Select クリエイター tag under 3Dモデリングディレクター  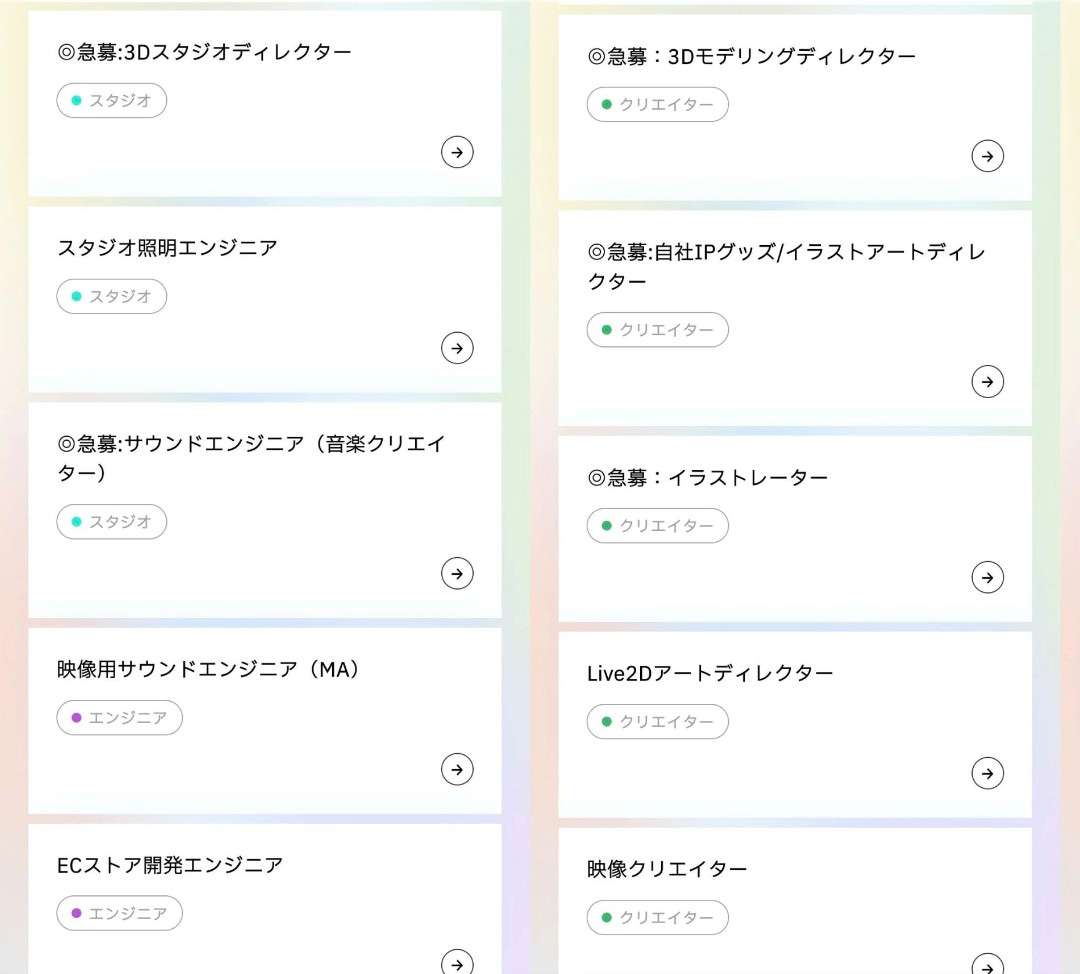[658, 104]
